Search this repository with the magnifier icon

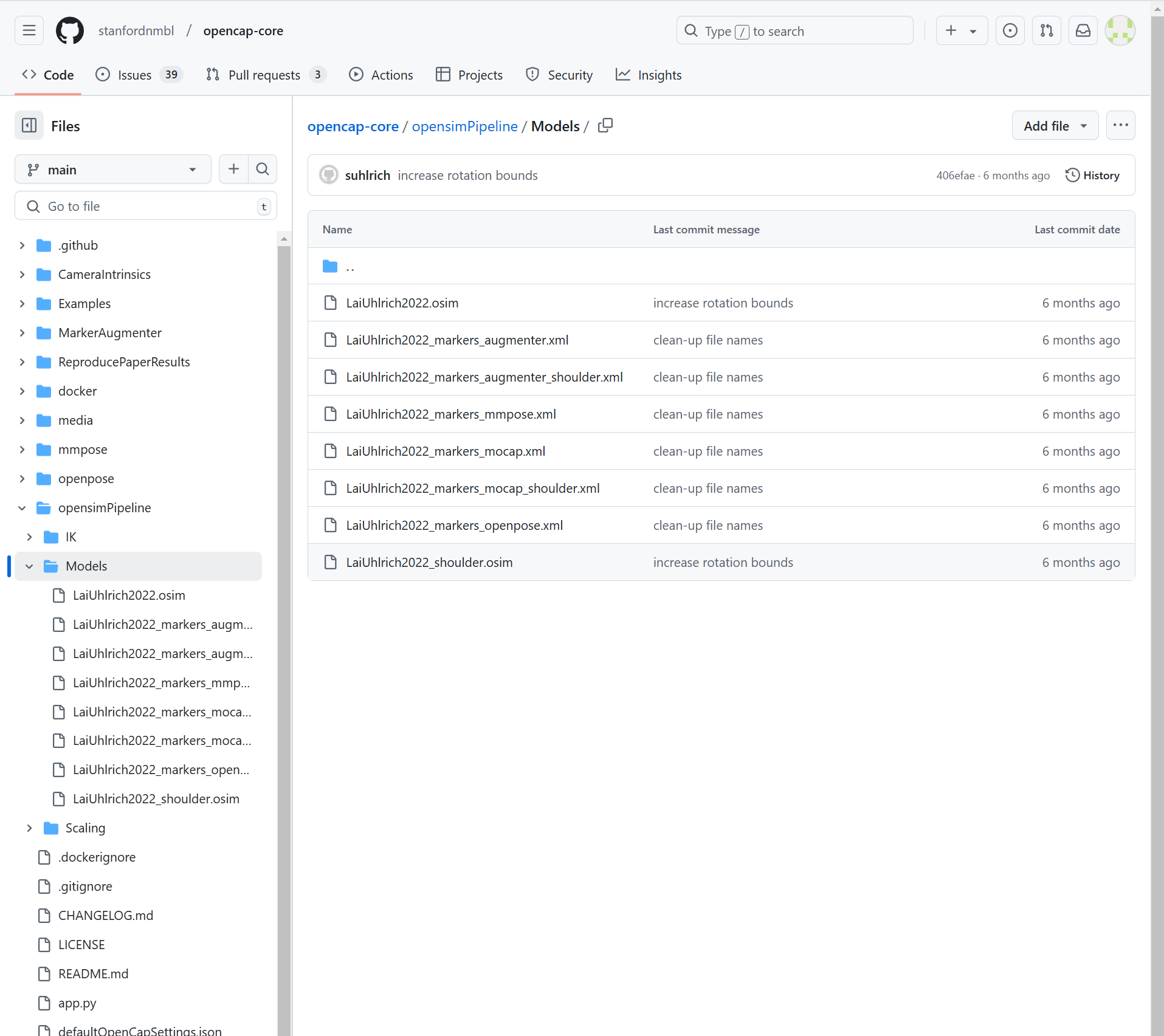[x=263, y=169]
